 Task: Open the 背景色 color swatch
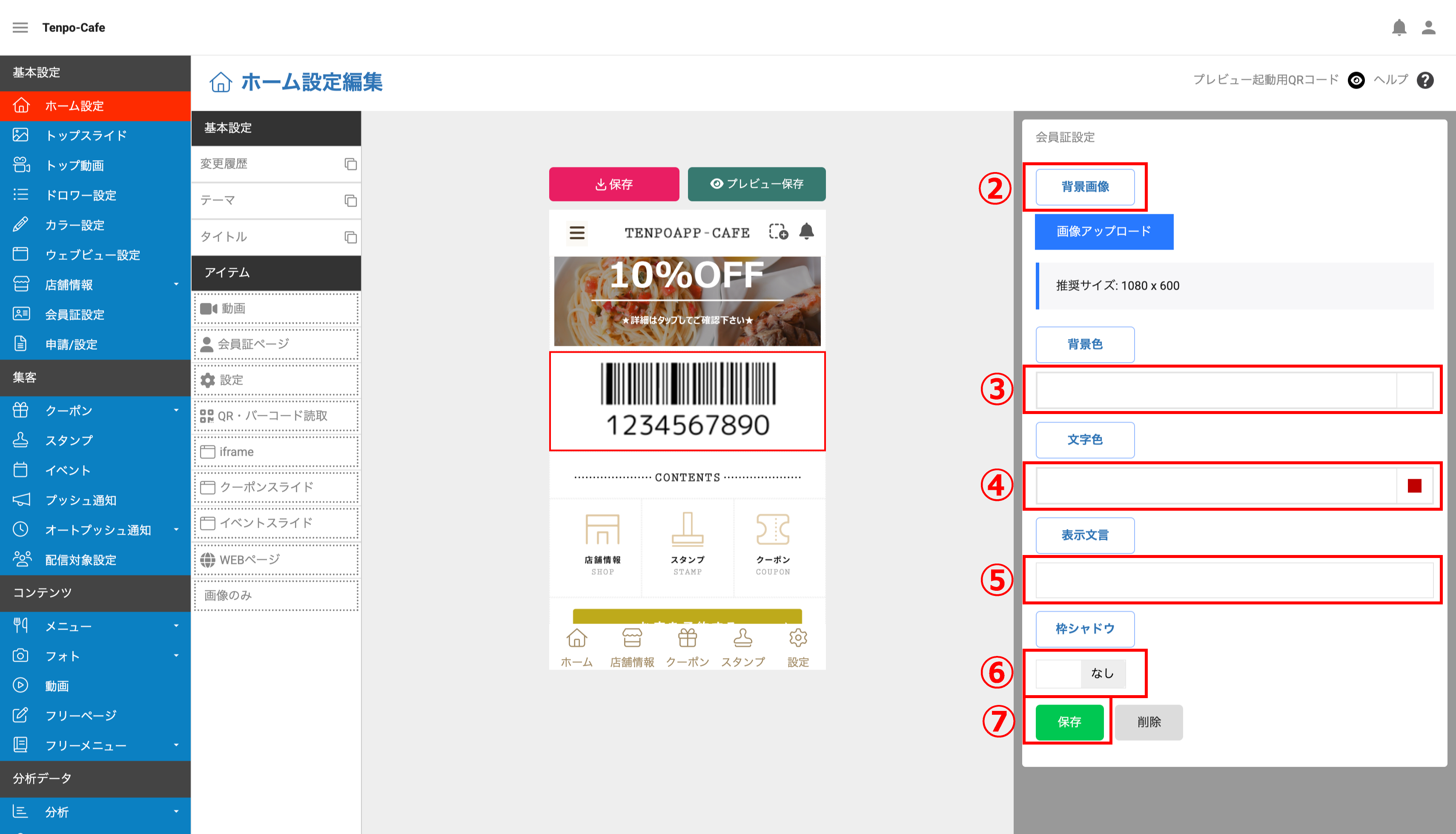[1415, 390]
